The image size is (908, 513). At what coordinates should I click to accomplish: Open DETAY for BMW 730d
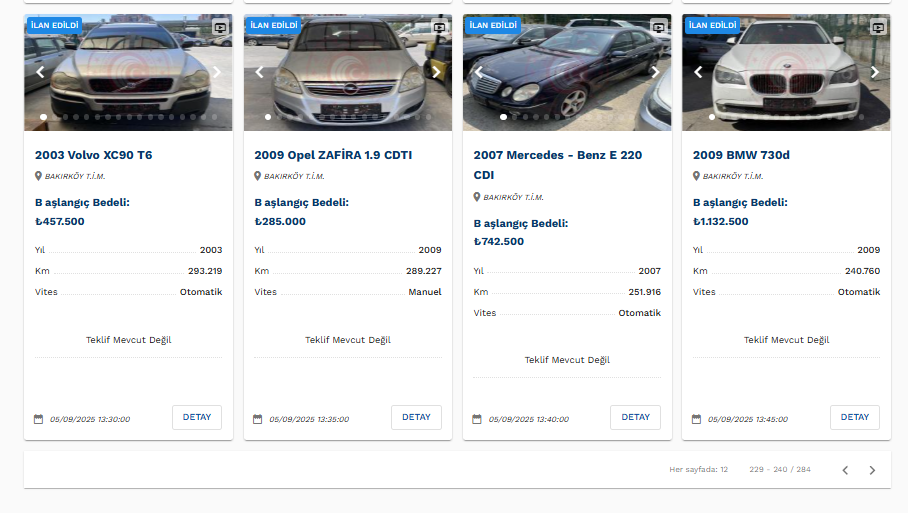855,417
